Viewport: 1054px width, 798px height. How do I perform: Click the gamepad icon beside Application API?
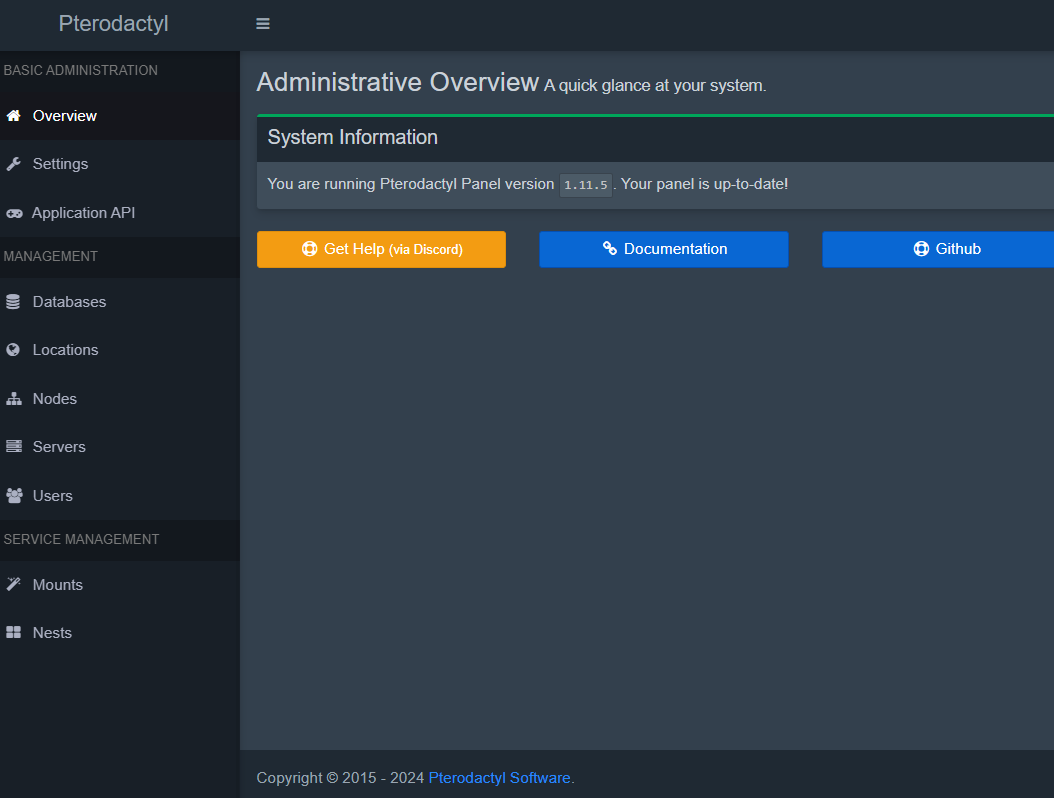click(x=14, y=213)
